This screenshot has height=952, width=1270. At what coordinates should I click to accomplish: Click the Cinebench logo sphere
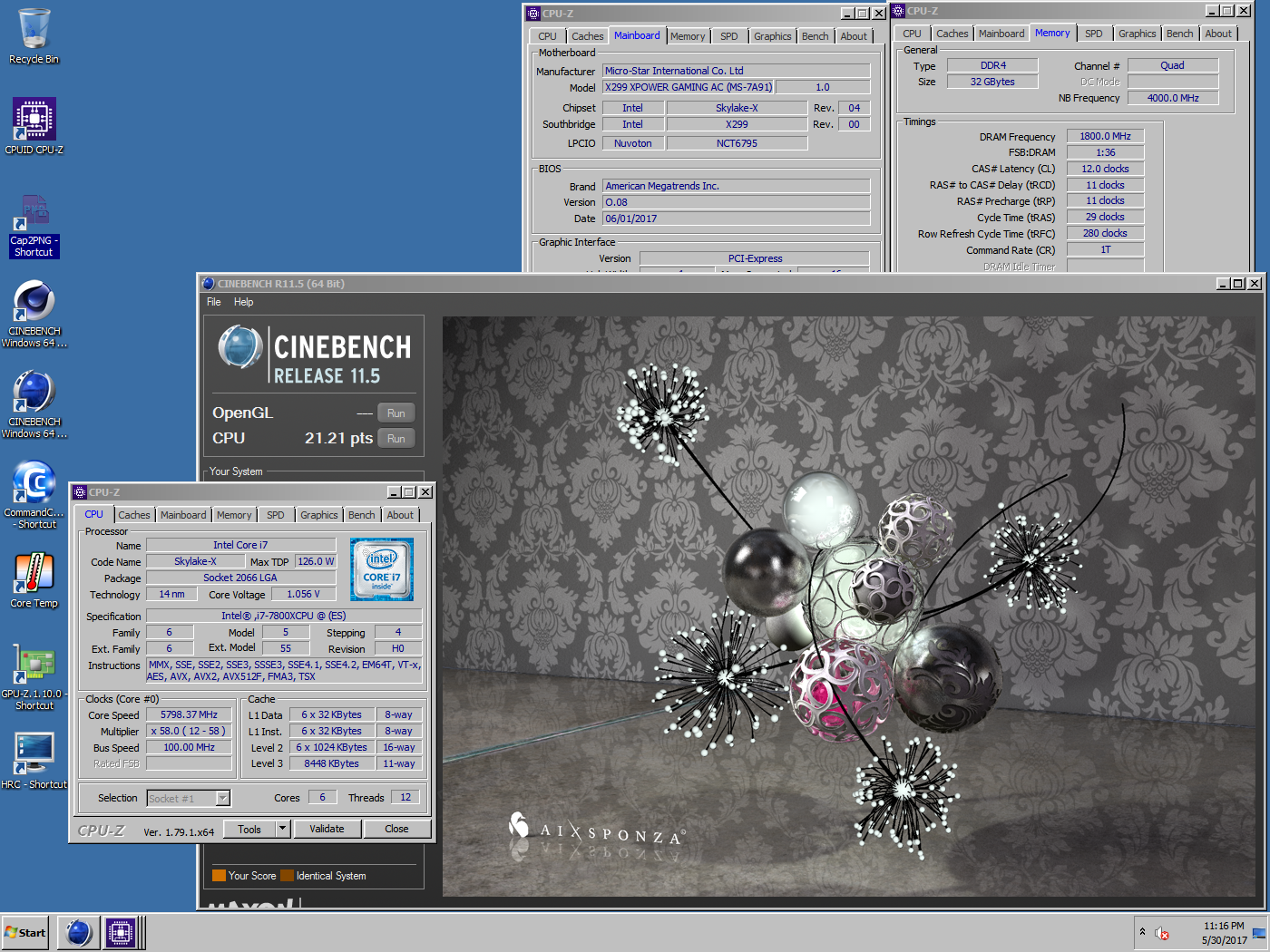tap(240, 348)
